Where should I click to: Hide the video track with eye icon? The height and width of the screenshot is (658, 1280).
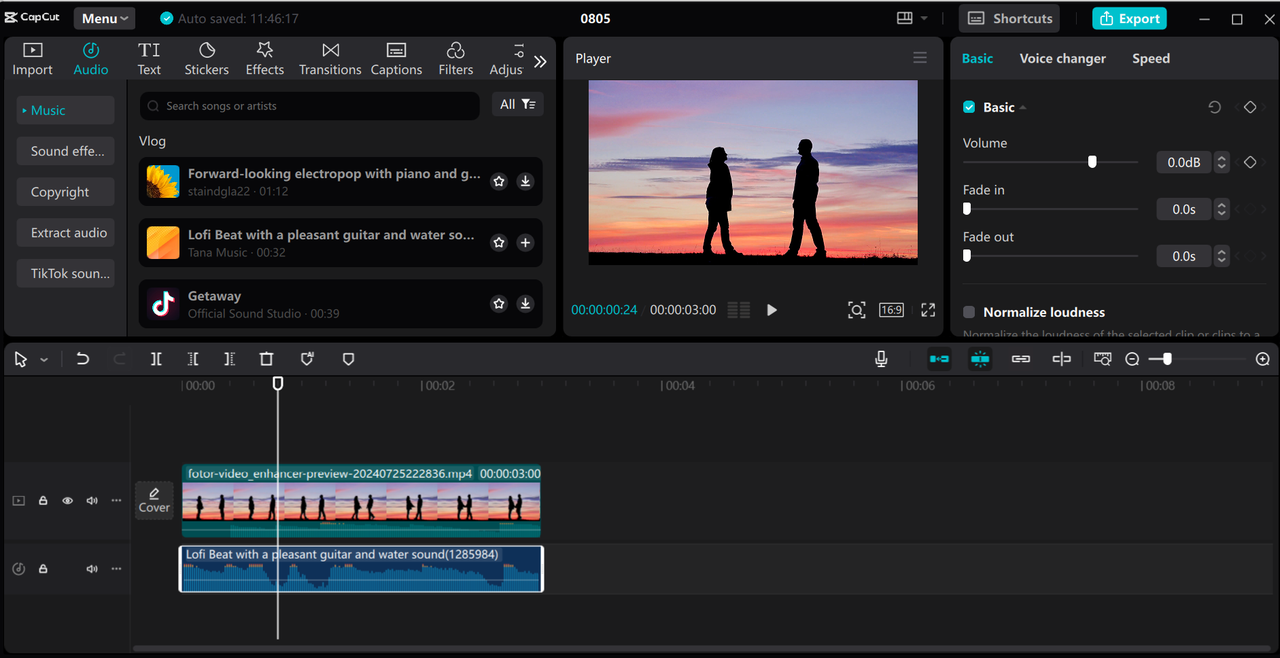pos(68,501)
